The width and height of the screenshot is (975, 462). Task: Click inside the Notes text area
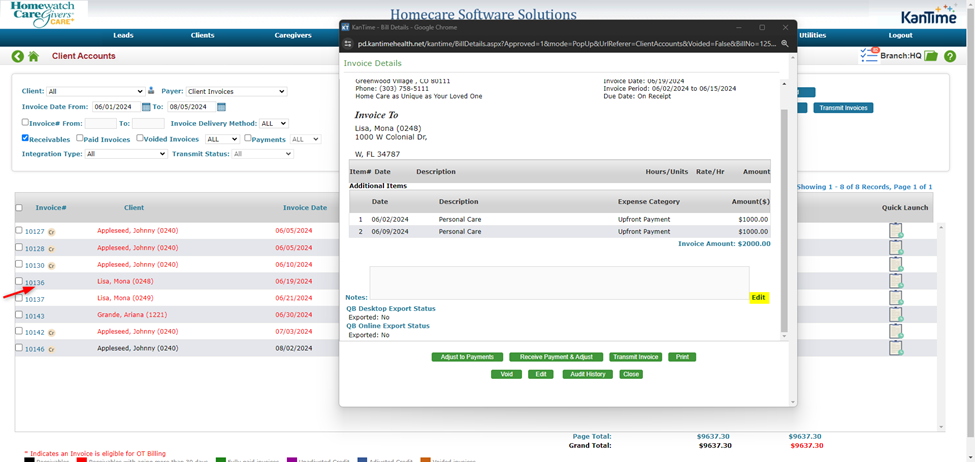pyautogui.click(x=558, y=282)
